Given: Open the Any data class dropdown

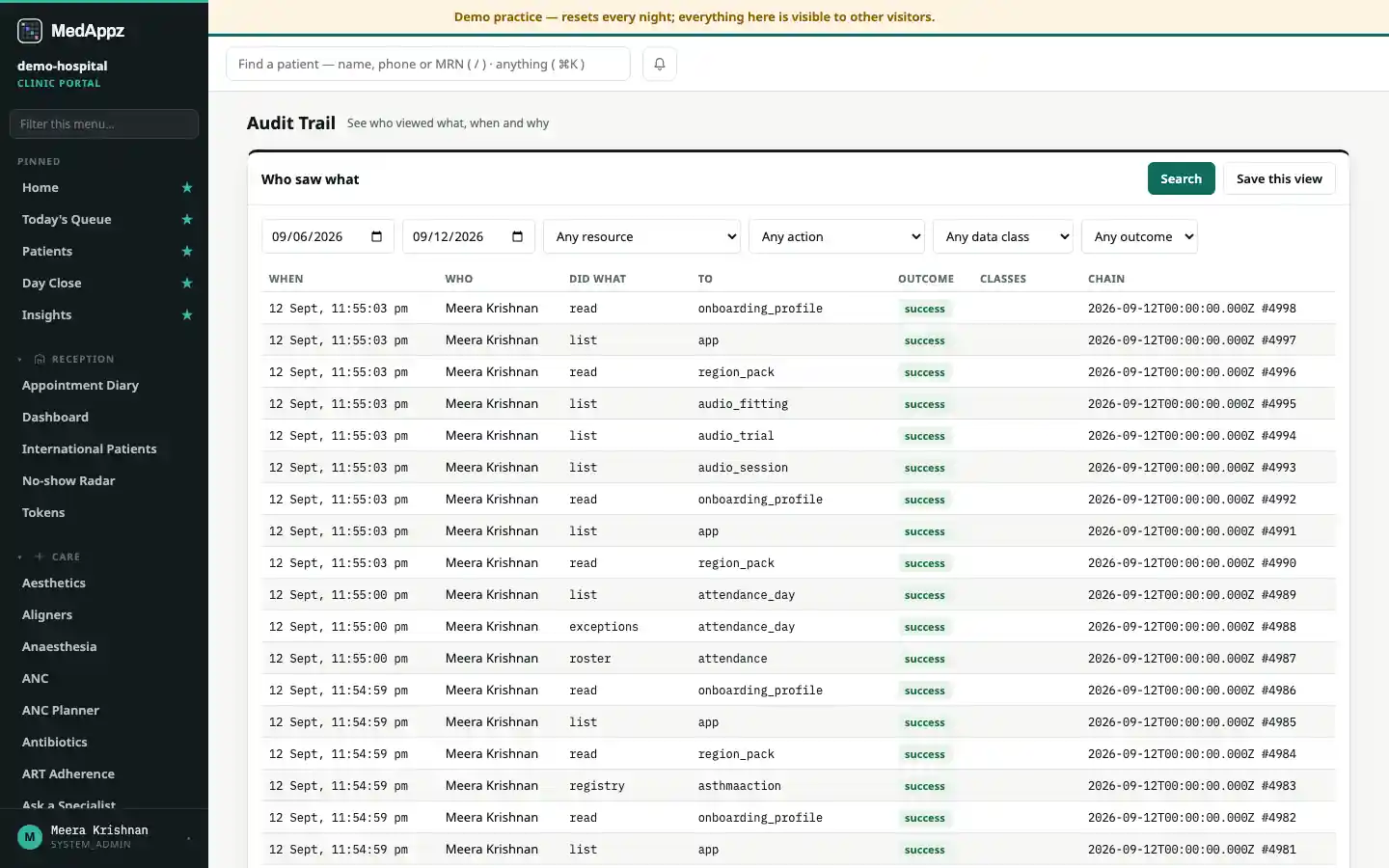Looking at the screenshot, I should 1003,236.
